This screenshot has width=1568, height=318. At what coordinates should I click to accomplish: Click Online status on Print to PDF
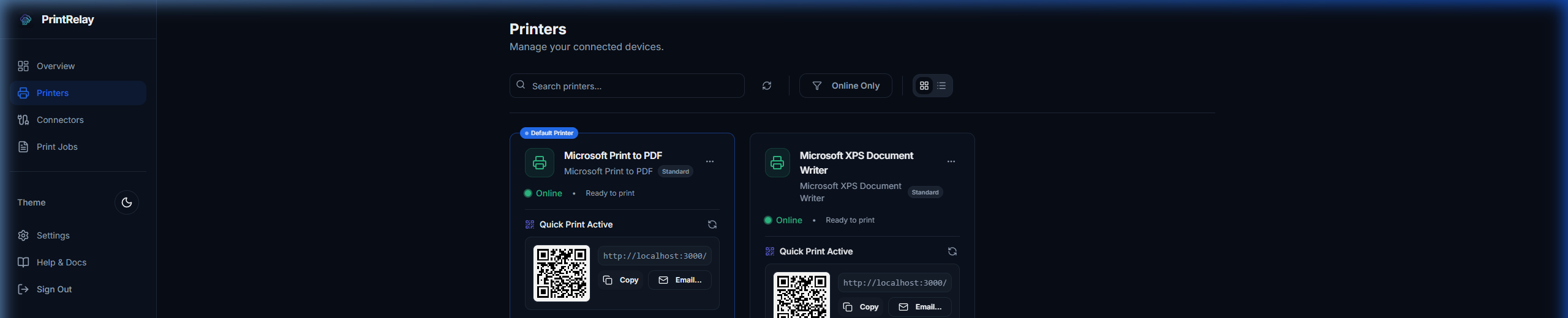(x=543, y=193)
